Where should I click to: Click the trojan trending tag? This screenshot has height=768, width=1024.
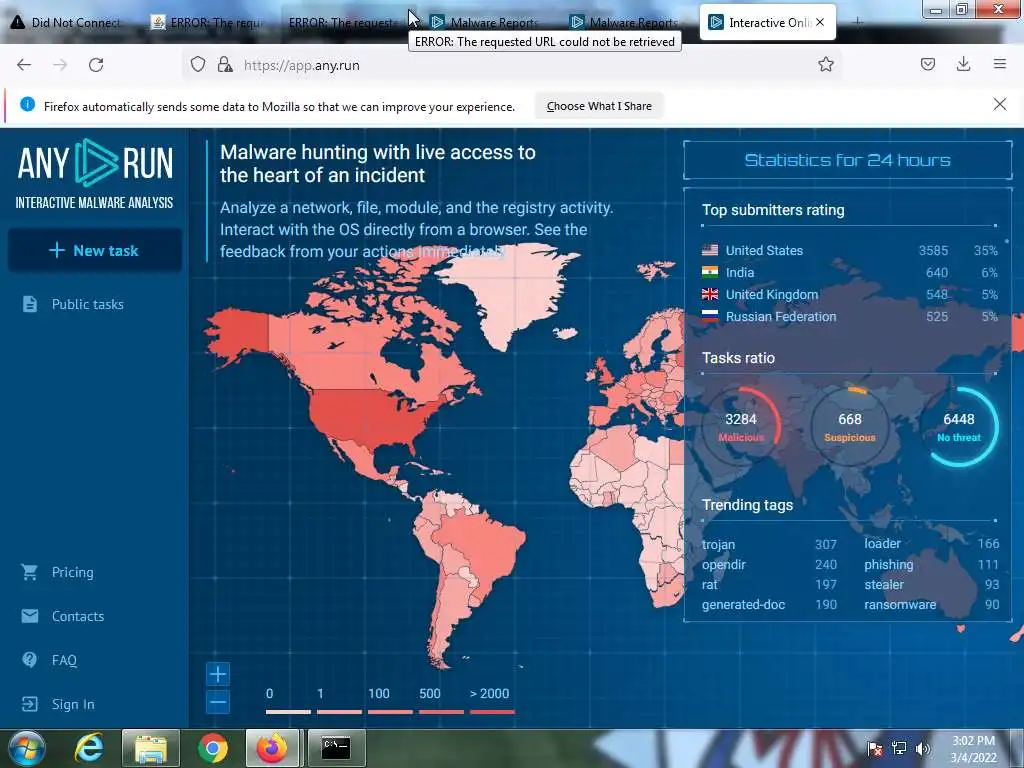(718, 544)
